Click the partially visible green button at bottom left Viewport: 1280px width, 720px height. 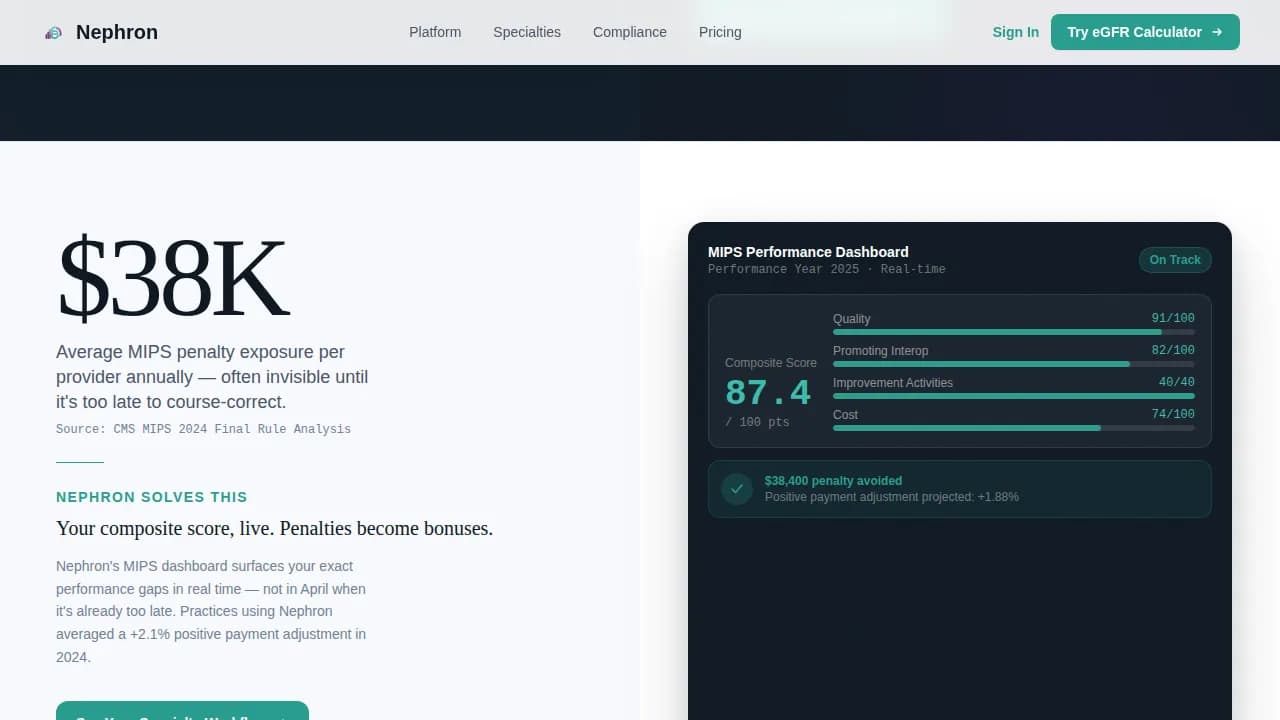click(x=182, y=711)
